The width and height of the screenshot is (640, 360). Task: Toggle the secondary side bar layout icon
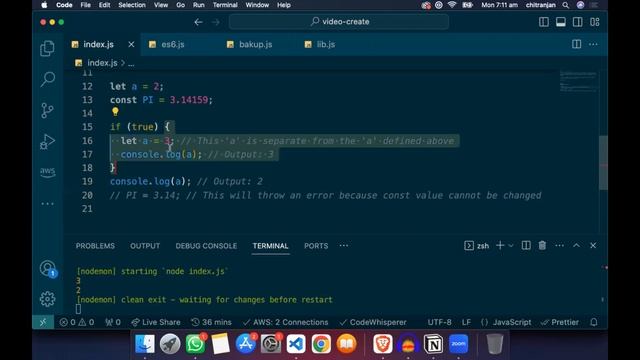(578, 22)
